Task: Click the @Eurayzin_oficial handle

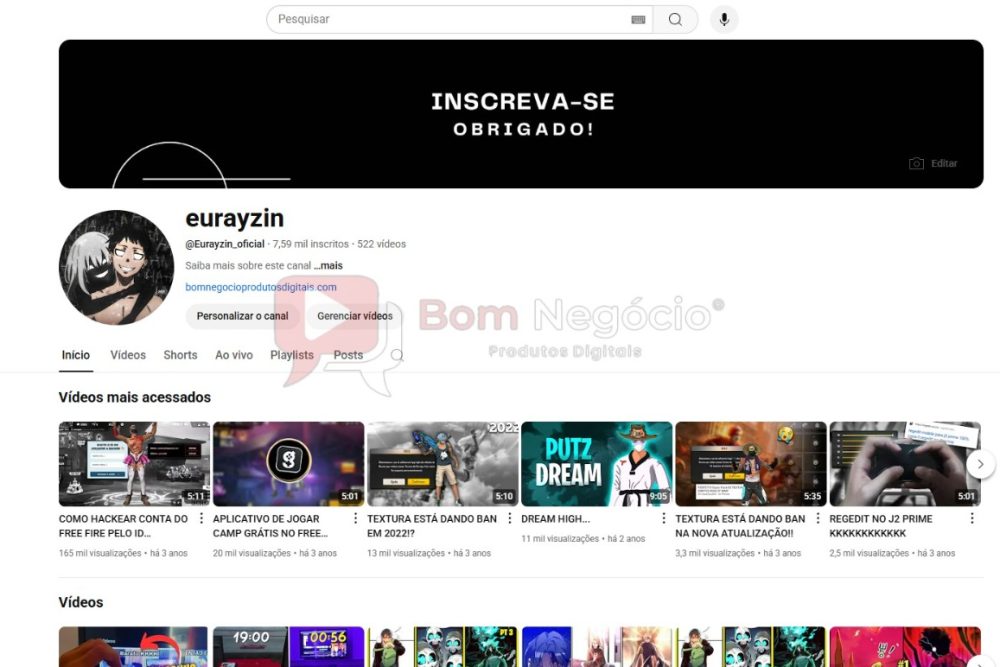Action: [224, 244]
